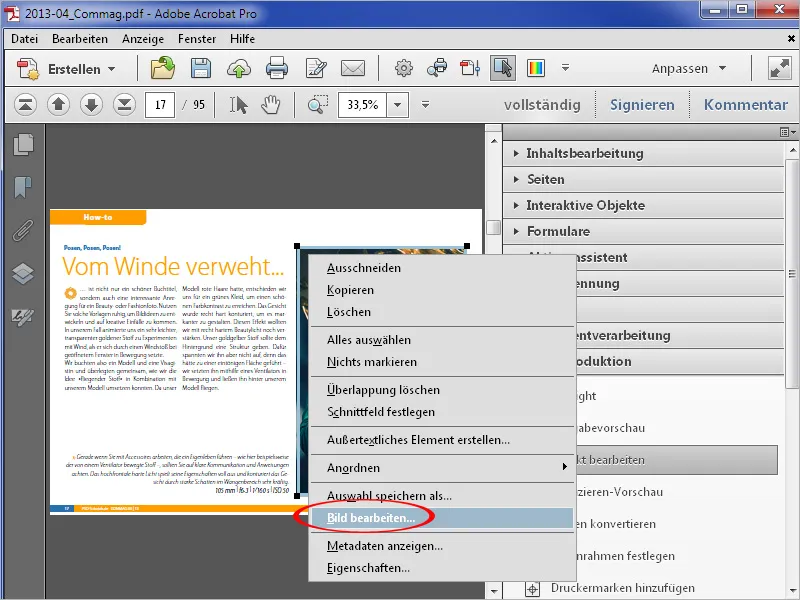The image size is (800, 600).
Task: Click the marquee zoom magnifier tool
Action: click(x=318, y=104)
